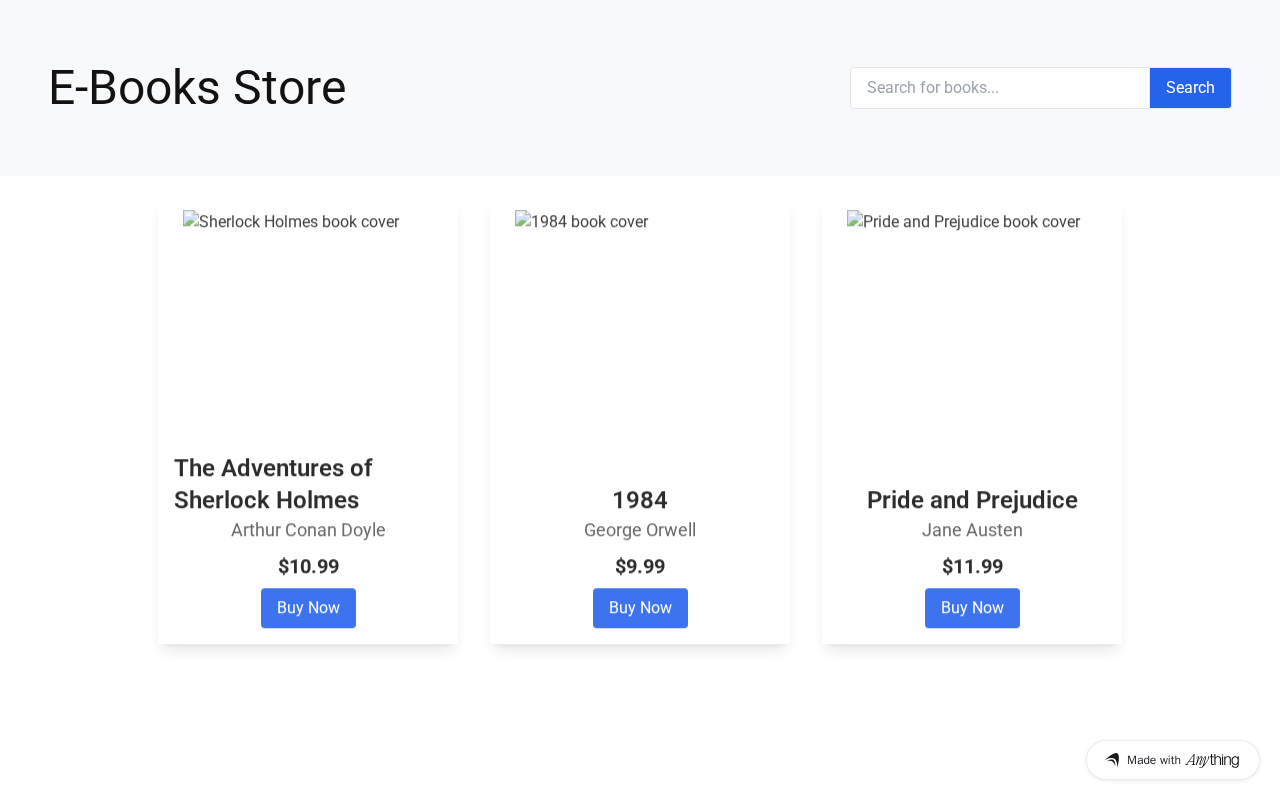Screen dimensions: 1280x800
Task: Click author name Arthur Conan Doyle
Action: point(308,530)
